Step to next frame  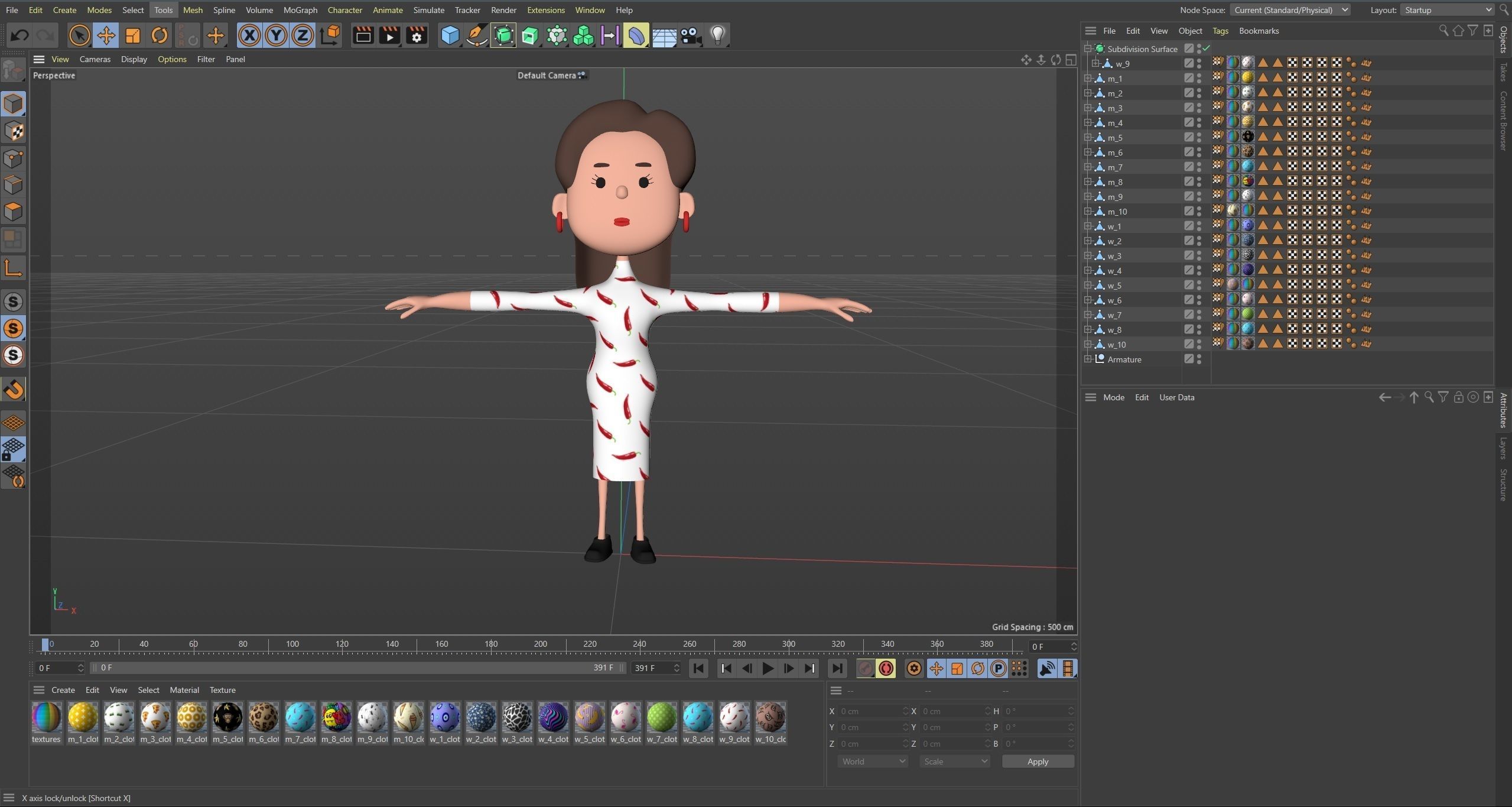[x=788, y=668]
